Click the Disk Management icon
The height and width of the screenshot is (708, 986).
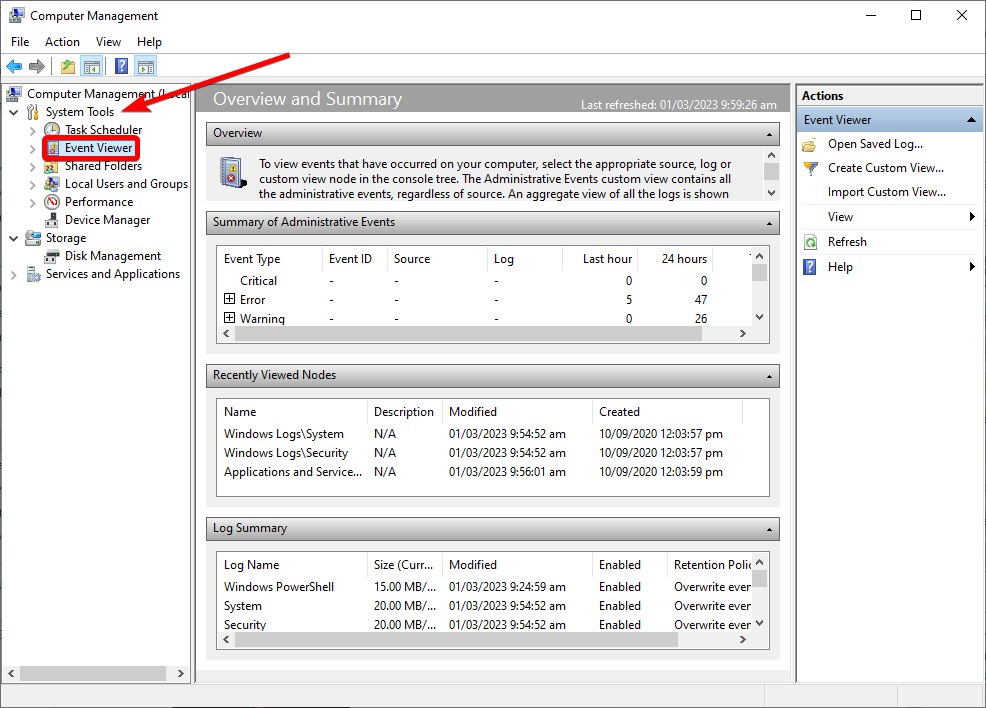tap(52, 256)
